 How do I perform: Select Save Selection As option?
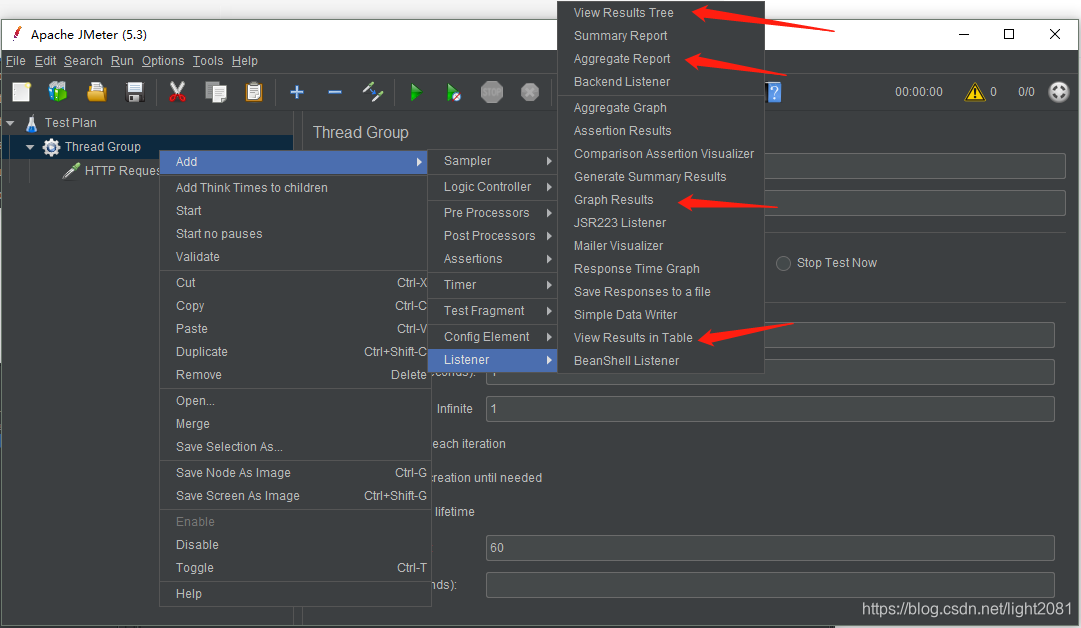294,447
